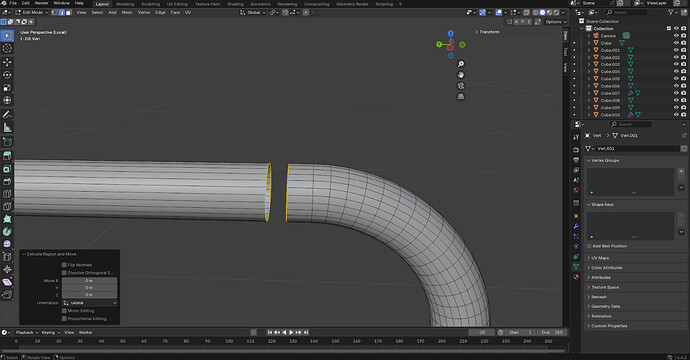Image resolution: width=690 pixels, height=360 pixels.
Task: Enable the Proportional Editing checkbox
Action: click(64, 319)
